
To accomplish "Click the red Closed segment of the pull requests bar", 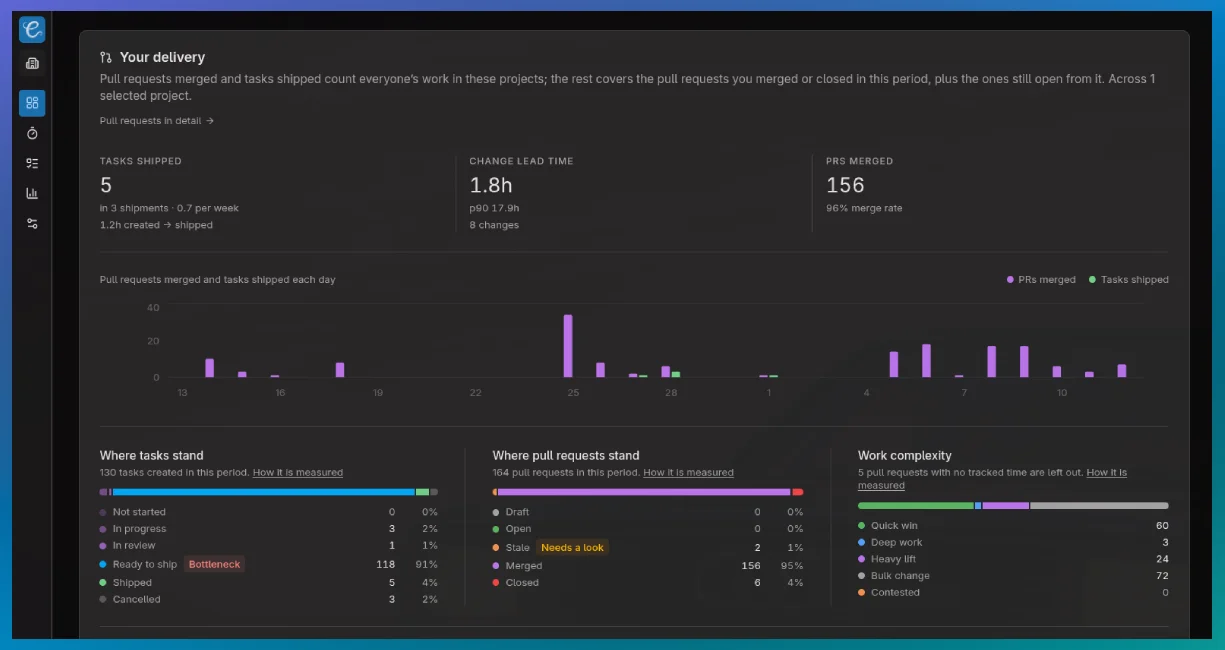I will 798,492.
